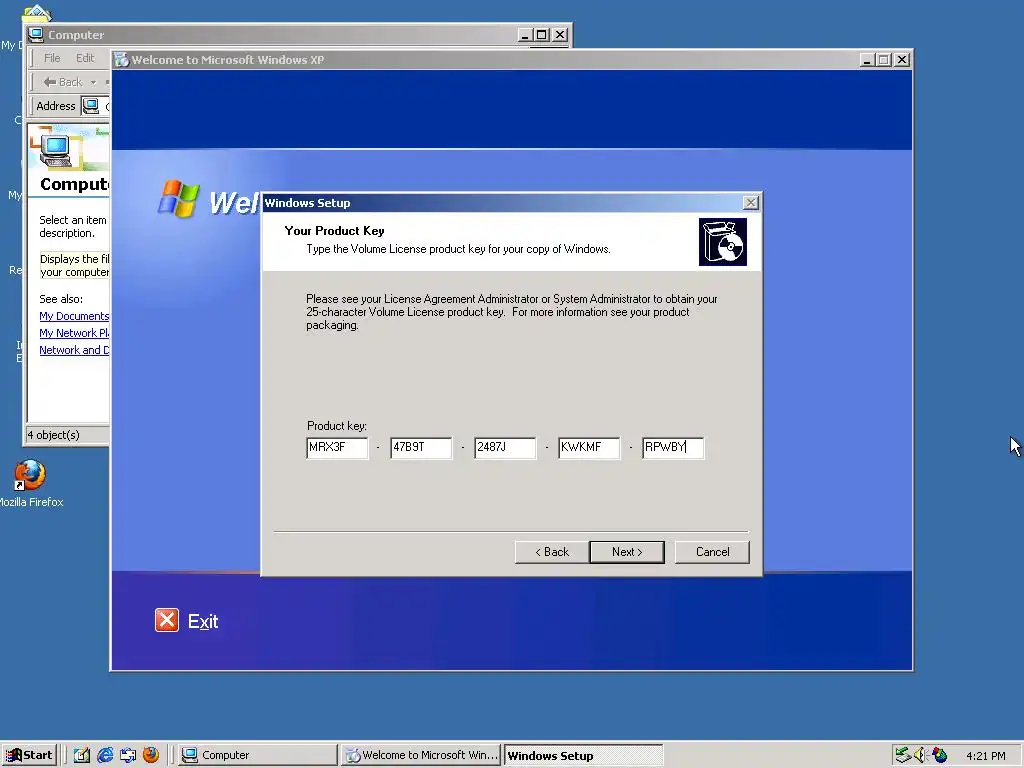Click the Address bar computer icon
1024x768 pixels.
(x=91, y=105)
